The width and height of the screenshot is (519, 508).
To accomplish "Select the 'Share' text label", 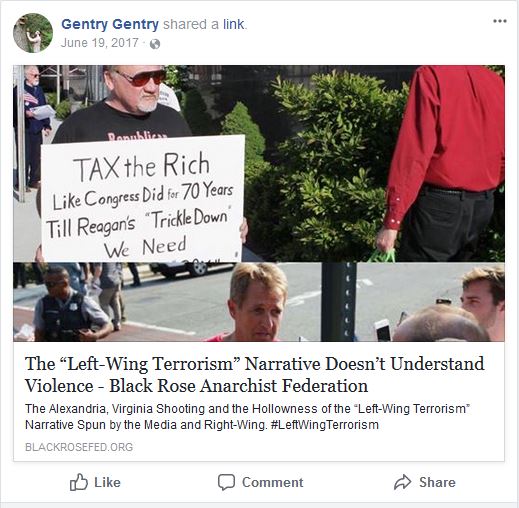I will point(437,482).
